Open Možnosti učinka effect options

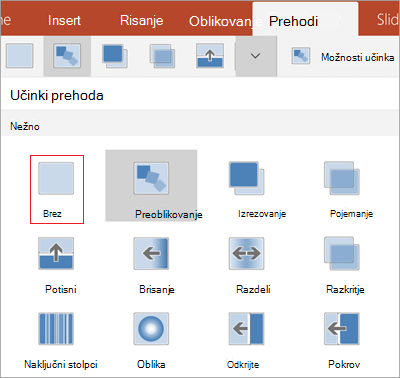(x=343, y=56)
